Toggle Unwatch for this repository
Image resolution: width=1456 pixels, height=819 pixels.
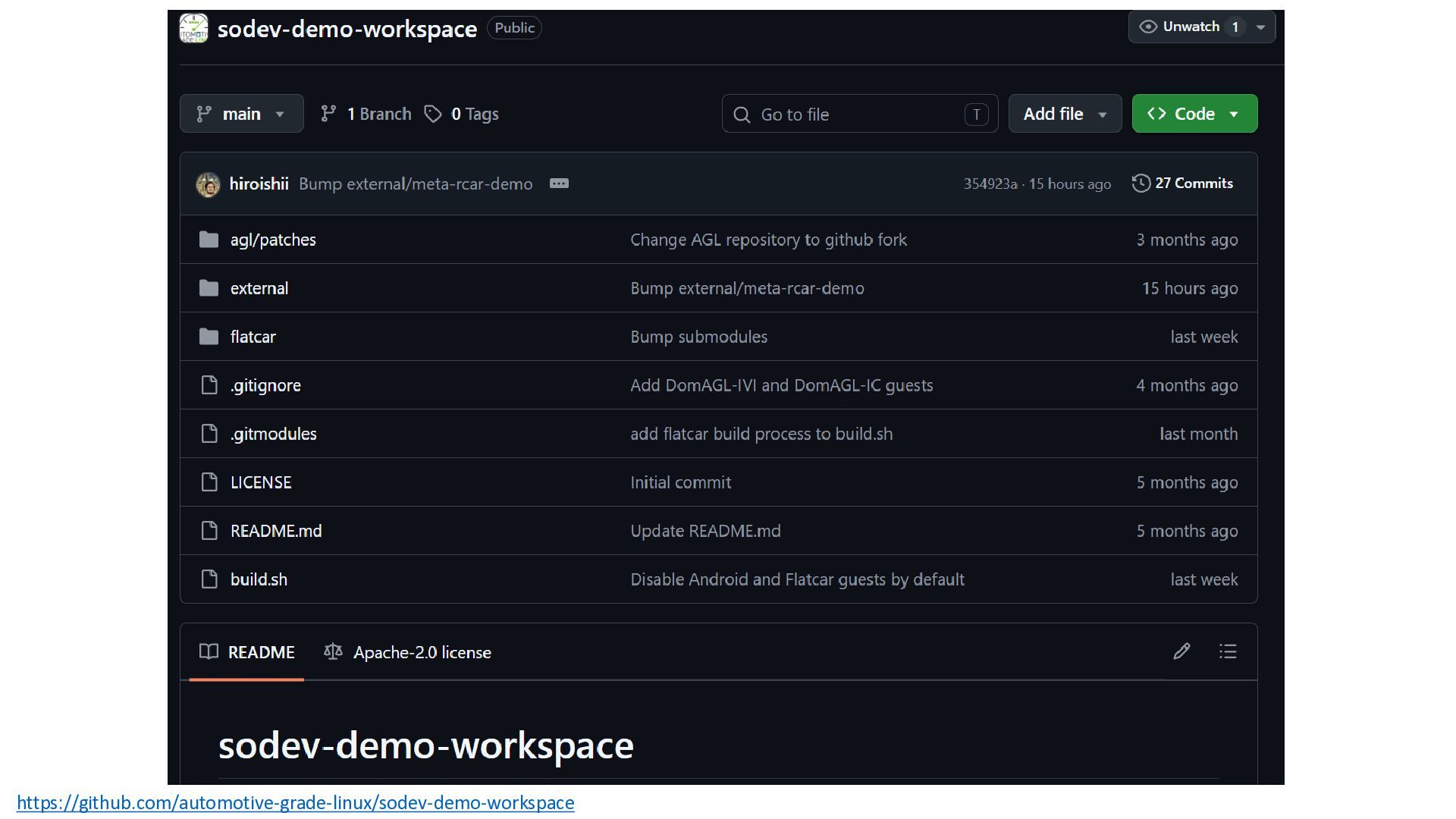pyautogui.click(x=1190, y=27)
